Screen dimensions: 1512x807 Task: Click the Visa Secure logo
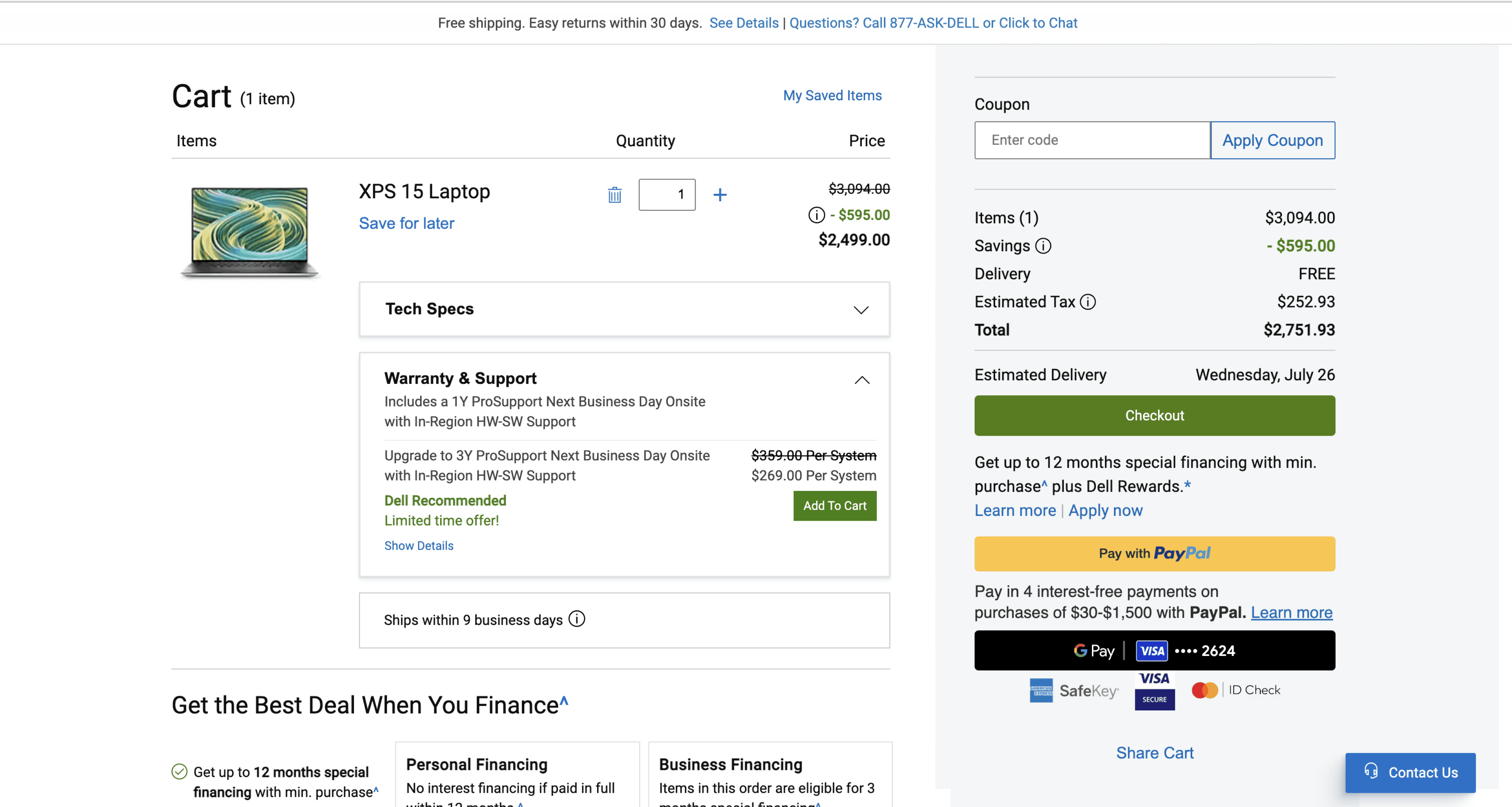(x=1154, y=691)
